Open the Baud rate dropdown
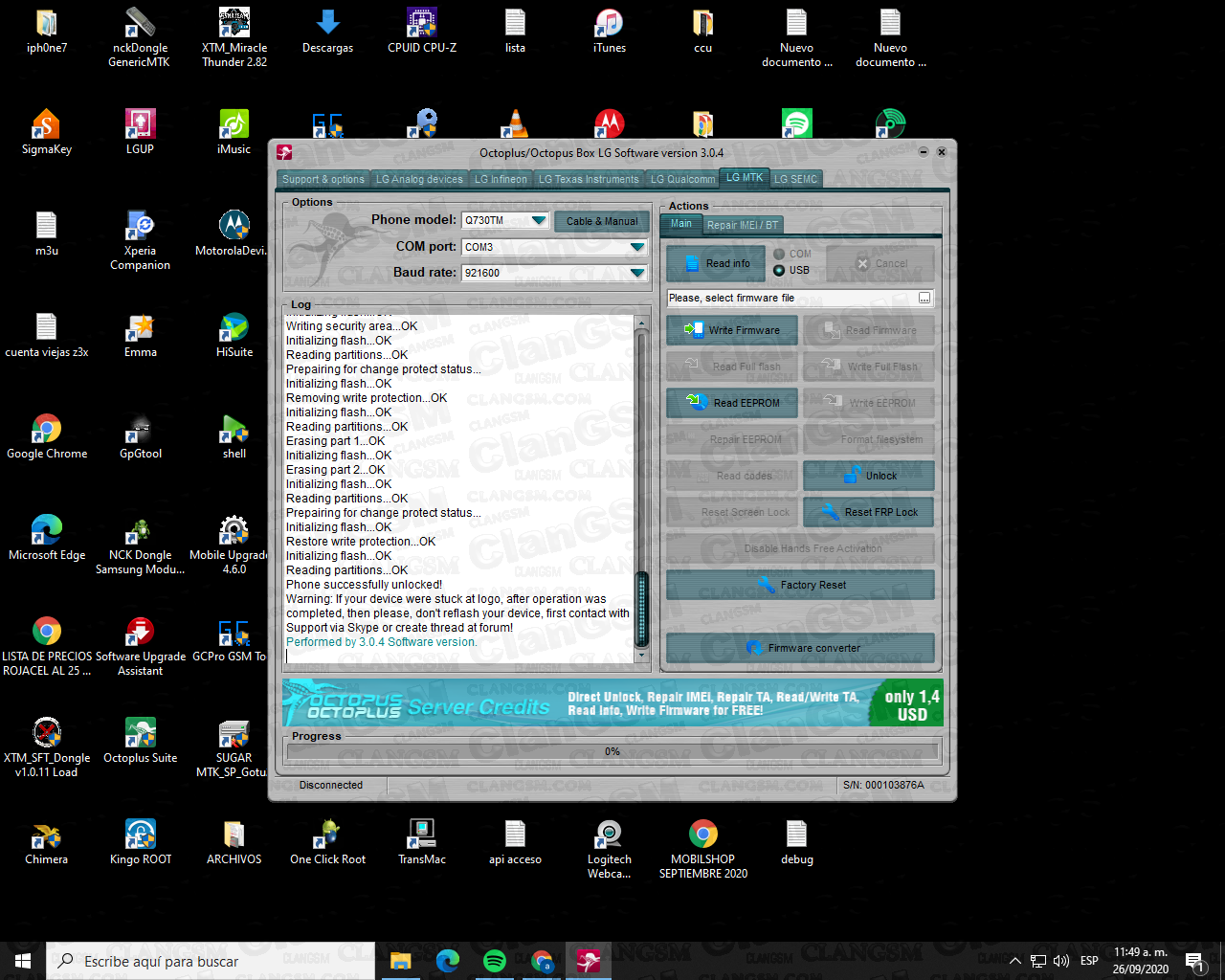The width and height of the screenshot is (1225, 980). (x=637, y=273)
